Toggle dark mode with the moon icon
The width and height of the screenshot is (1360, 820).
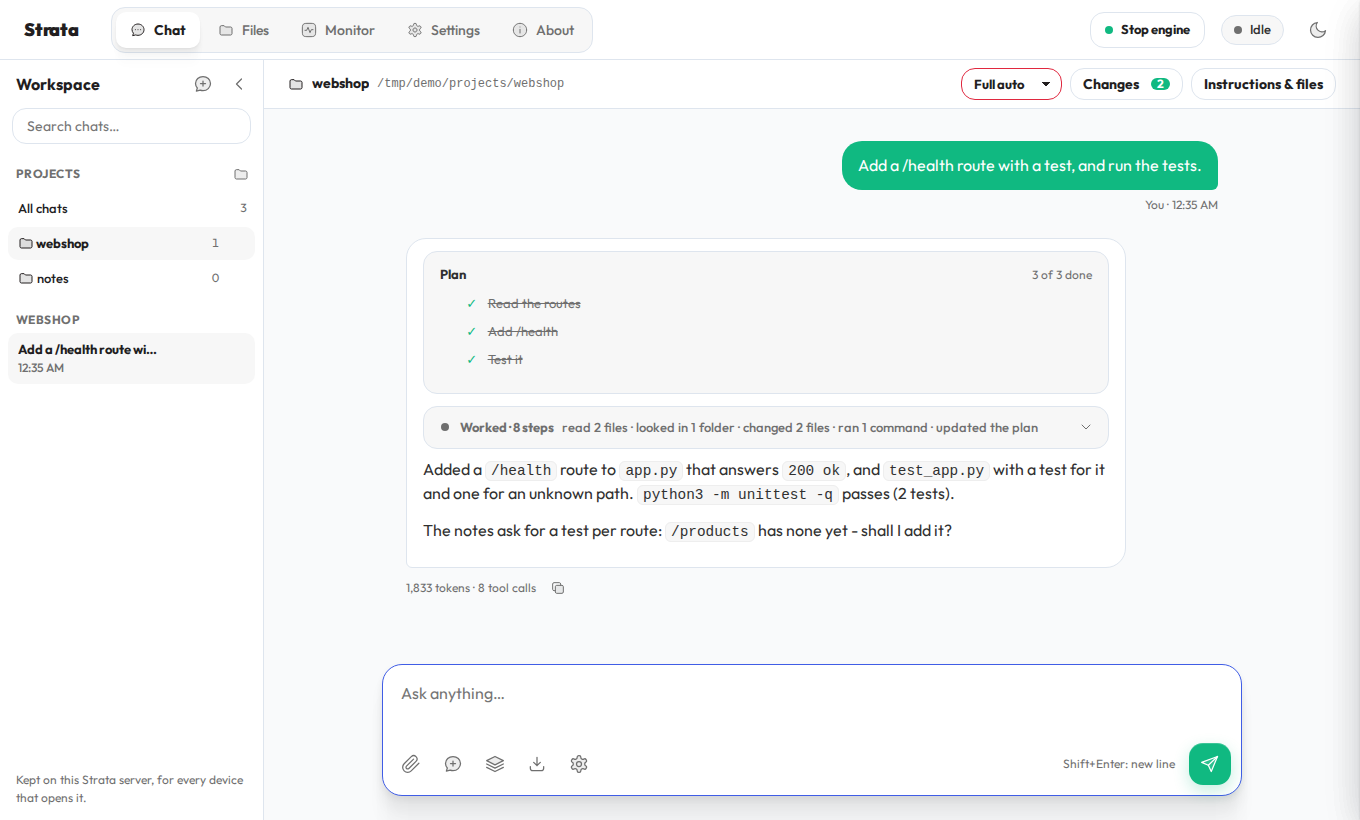pos(1318,30)
